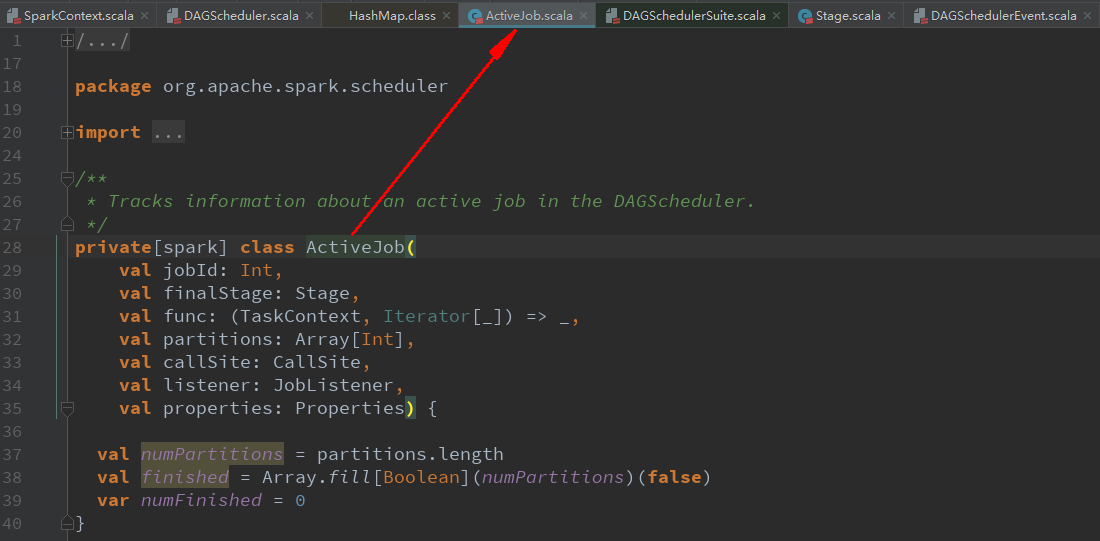Collapse the ActiveJob class body at line 35
Viewport: 1100px width, 541px height.
click(67, 408)
